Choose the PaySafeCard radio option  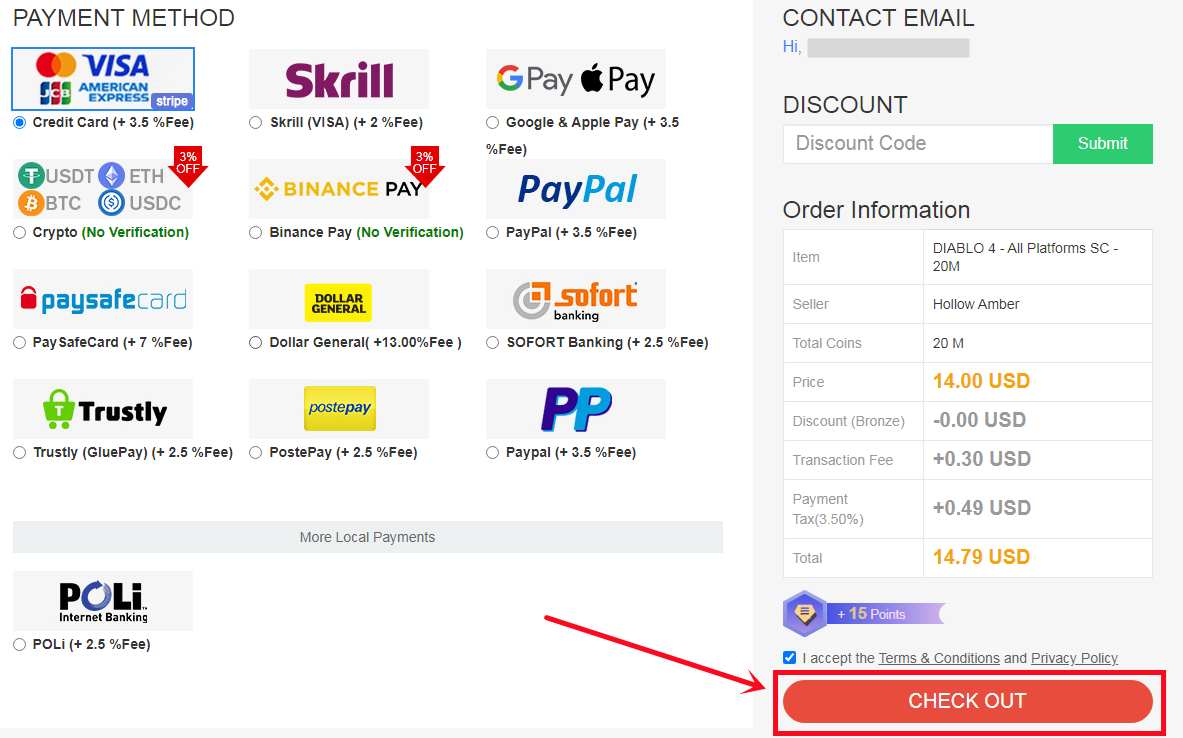click(x=20, y=343)
